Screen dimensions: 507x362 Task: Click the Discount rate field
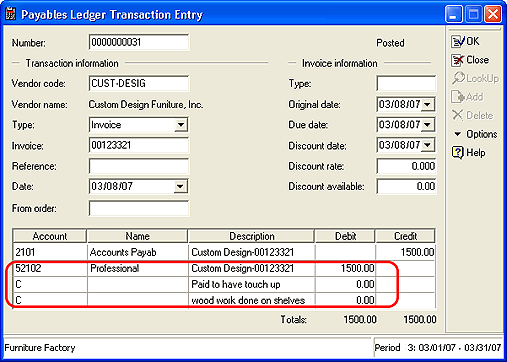[406, 166]
